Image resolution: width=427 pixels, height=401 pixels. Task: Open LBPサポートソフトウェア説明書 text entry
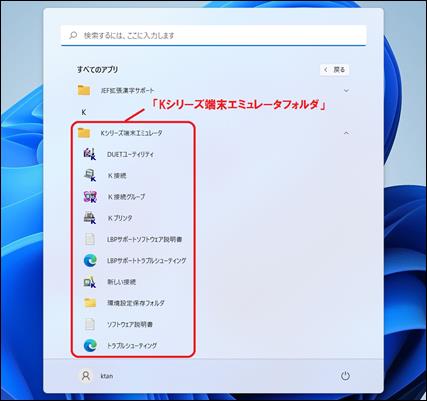pos(144,239)
